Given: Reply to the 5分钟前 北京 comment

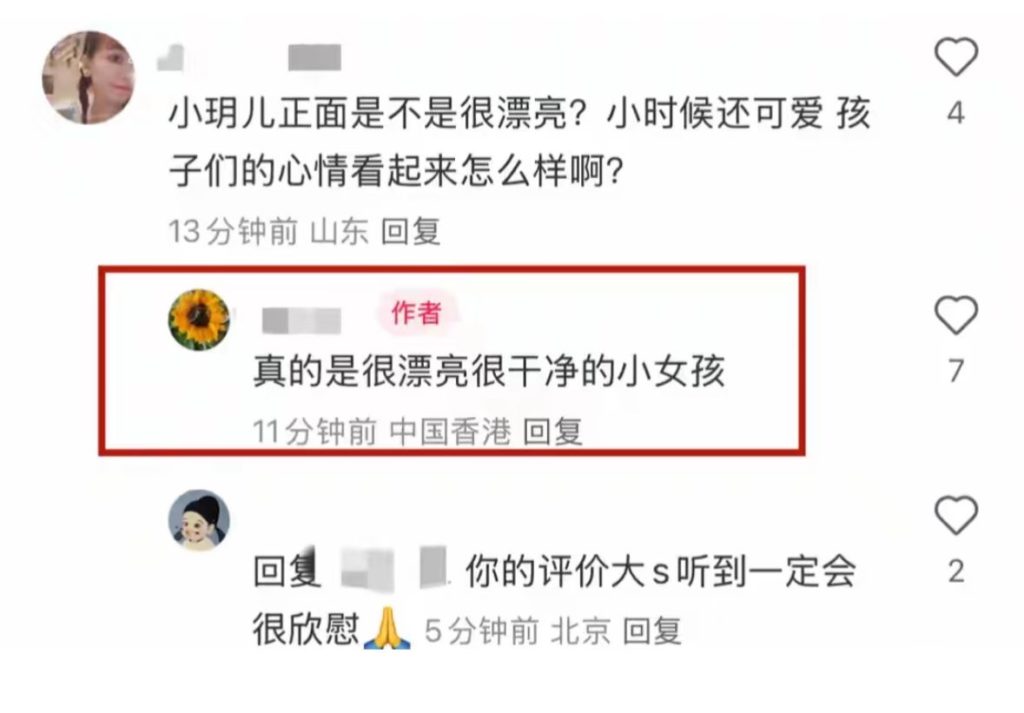Looking at the screenshot, I should (x=652, y=631).
